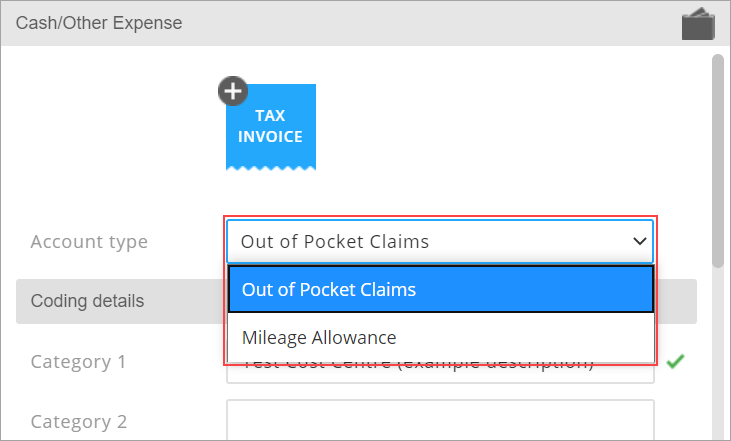Click the grey Cash/Other Expense header bar
The height and width of the screenshot is (441, 731).
[x=366, y=23]
